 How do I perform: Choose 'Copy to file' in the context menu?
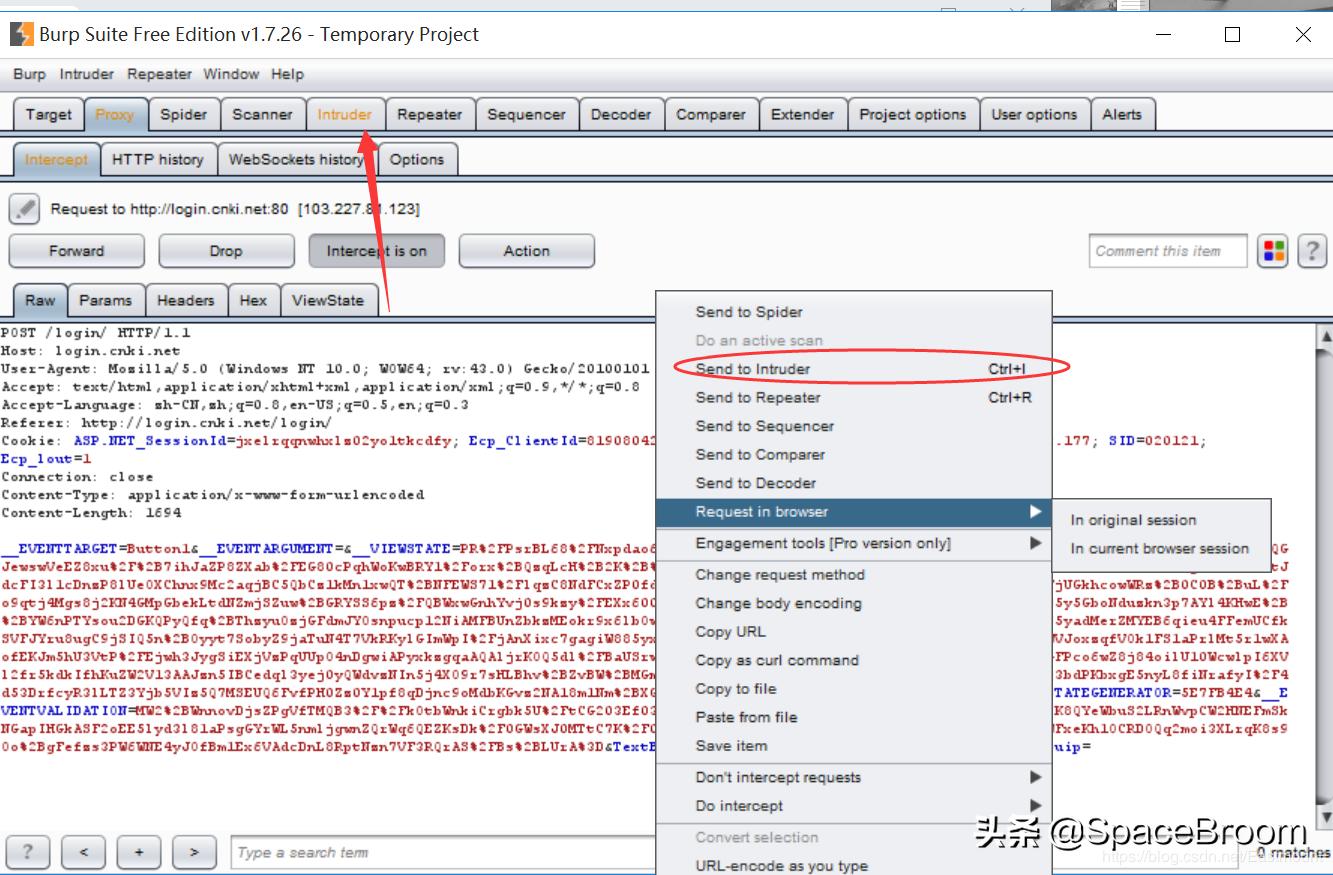click(x=854, y=689)
